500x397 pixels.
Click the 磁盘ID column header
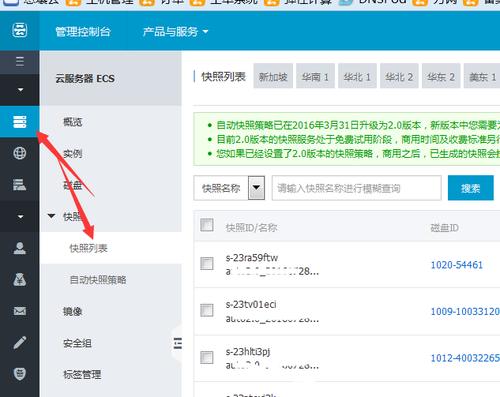tap(445, 228)
